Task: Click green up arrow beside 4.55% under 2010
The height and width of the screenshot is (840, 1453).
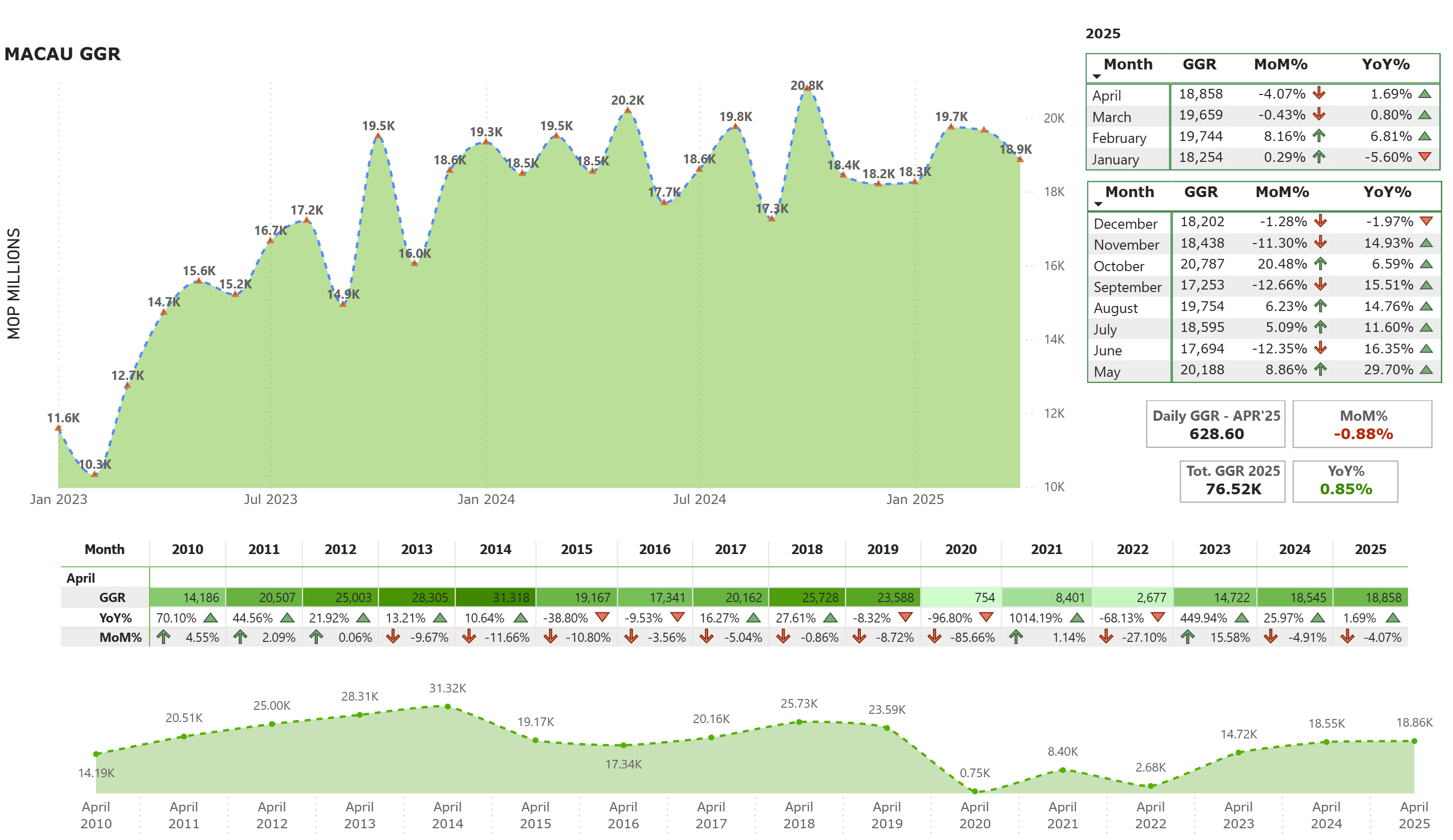Action: pos(163,637)
